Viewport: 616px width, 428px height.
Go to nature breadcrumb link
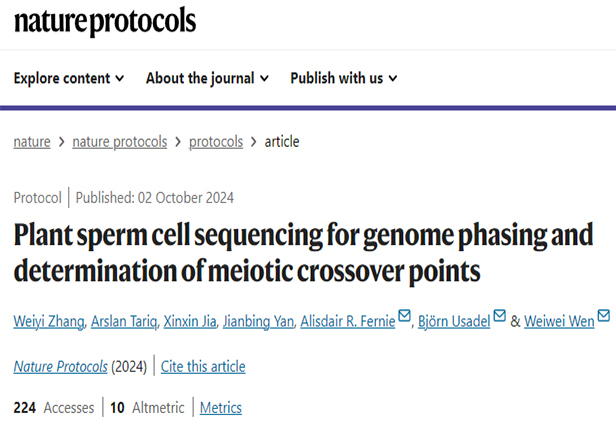tap(32, 142)
